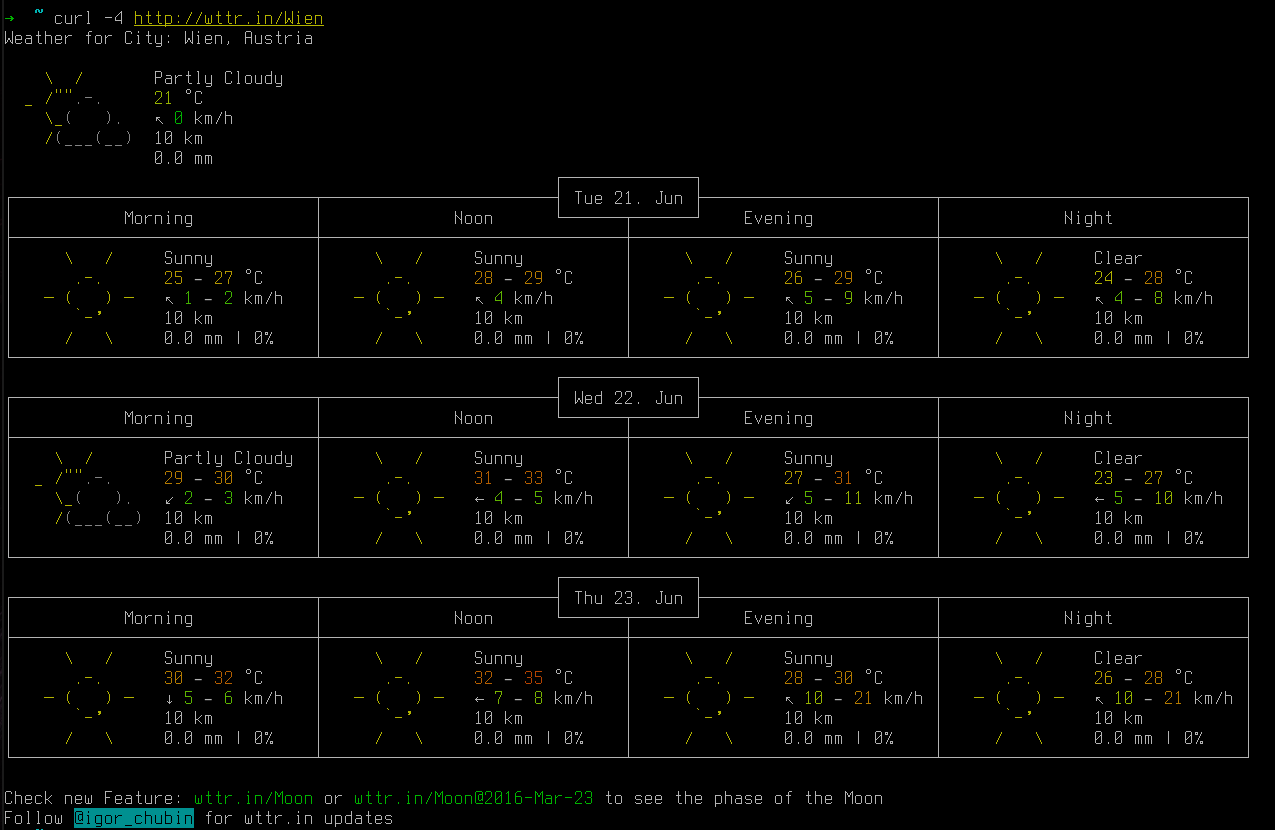Click Tuesday night wind 4 – 8 km/h

tap(1154, 298)
